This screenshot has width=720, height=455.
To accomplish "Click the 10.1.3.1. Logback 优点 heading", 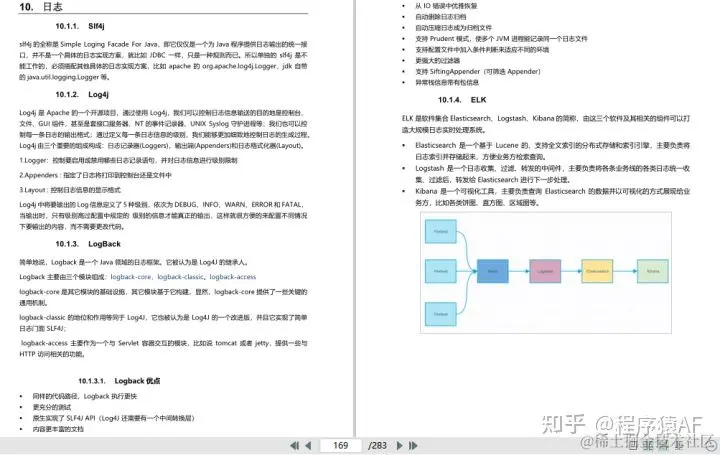I will tap(119, 381).
